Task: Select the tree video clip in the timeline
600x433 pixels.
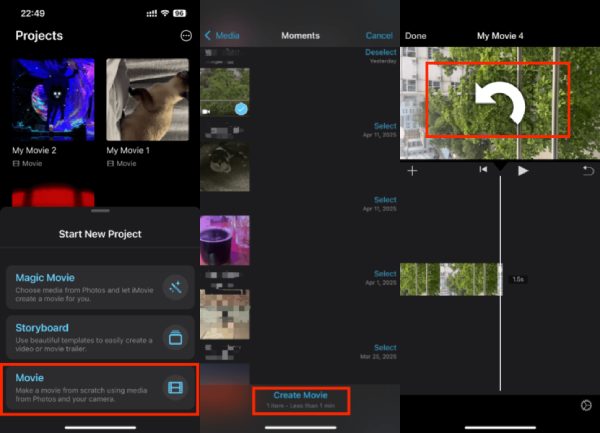Action: pyautogui.click(x=451, y=279)
